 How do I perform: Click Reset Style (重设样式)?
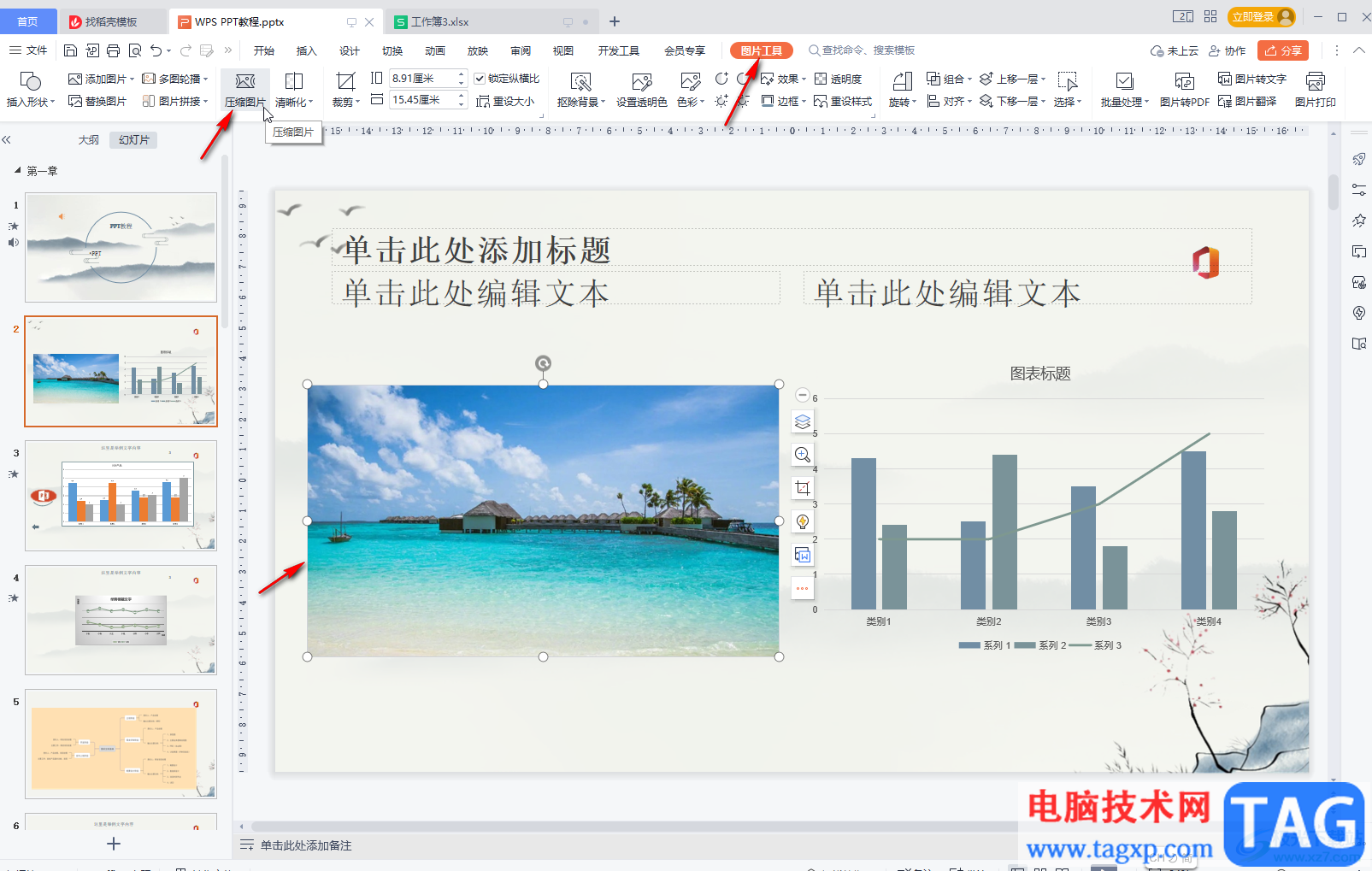point(843,101)
